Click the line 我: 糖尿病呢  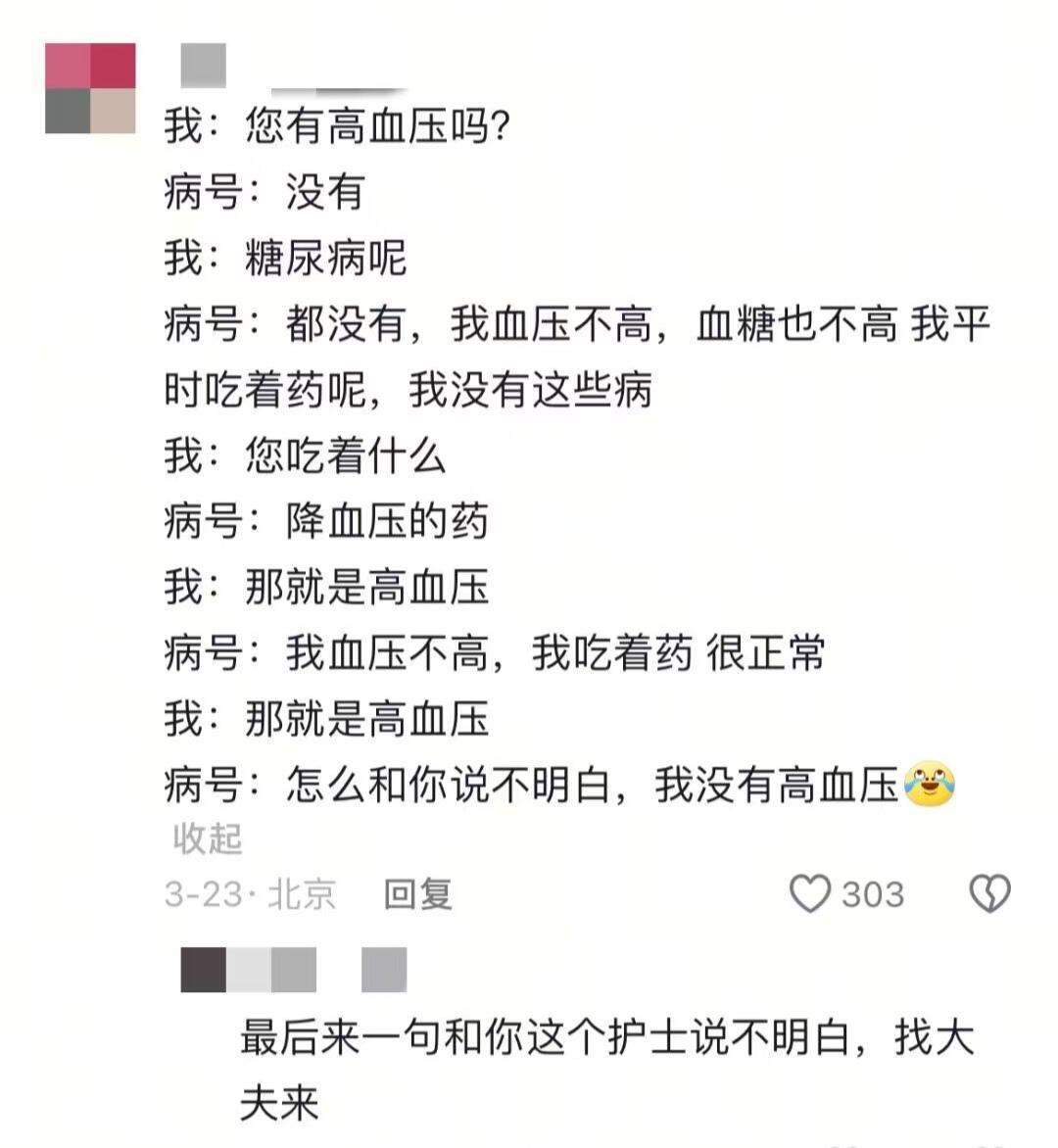[x=285, y=258]
